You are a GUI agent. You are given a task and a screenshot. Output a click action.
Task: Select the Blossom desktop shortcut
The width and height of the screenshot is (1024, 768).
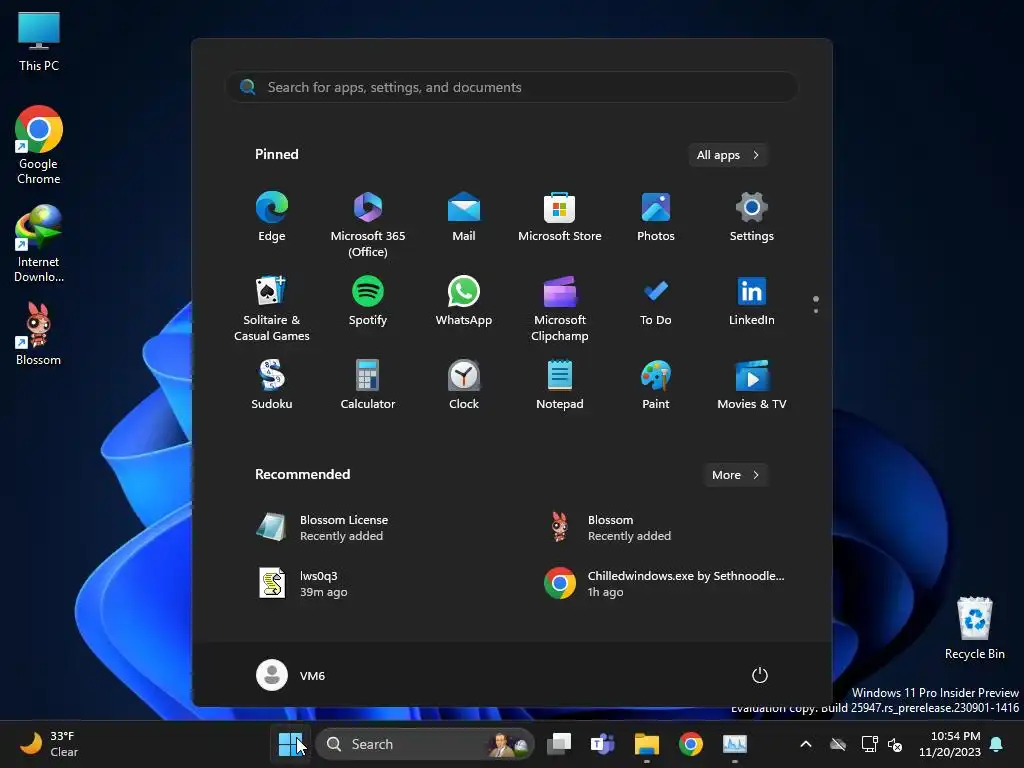pyautogui.click(x=39, y=333)
